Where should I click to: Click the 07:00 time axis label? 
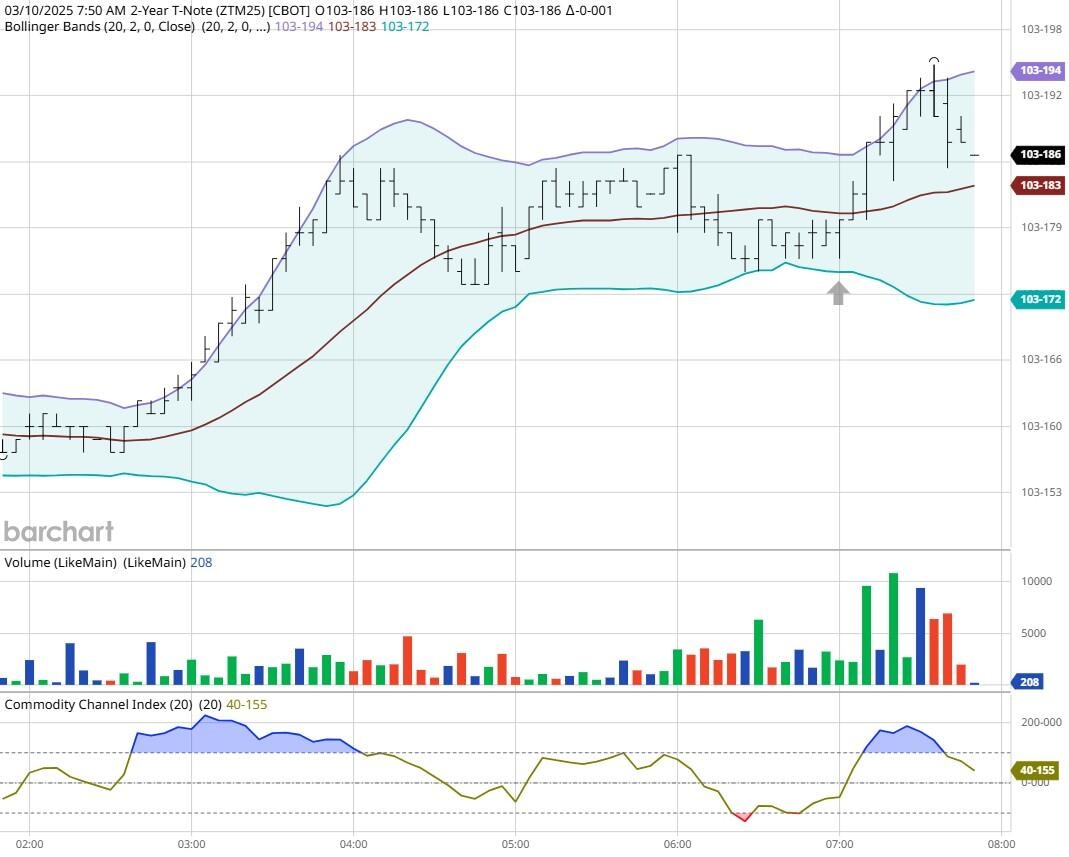[x=838, y=843]
